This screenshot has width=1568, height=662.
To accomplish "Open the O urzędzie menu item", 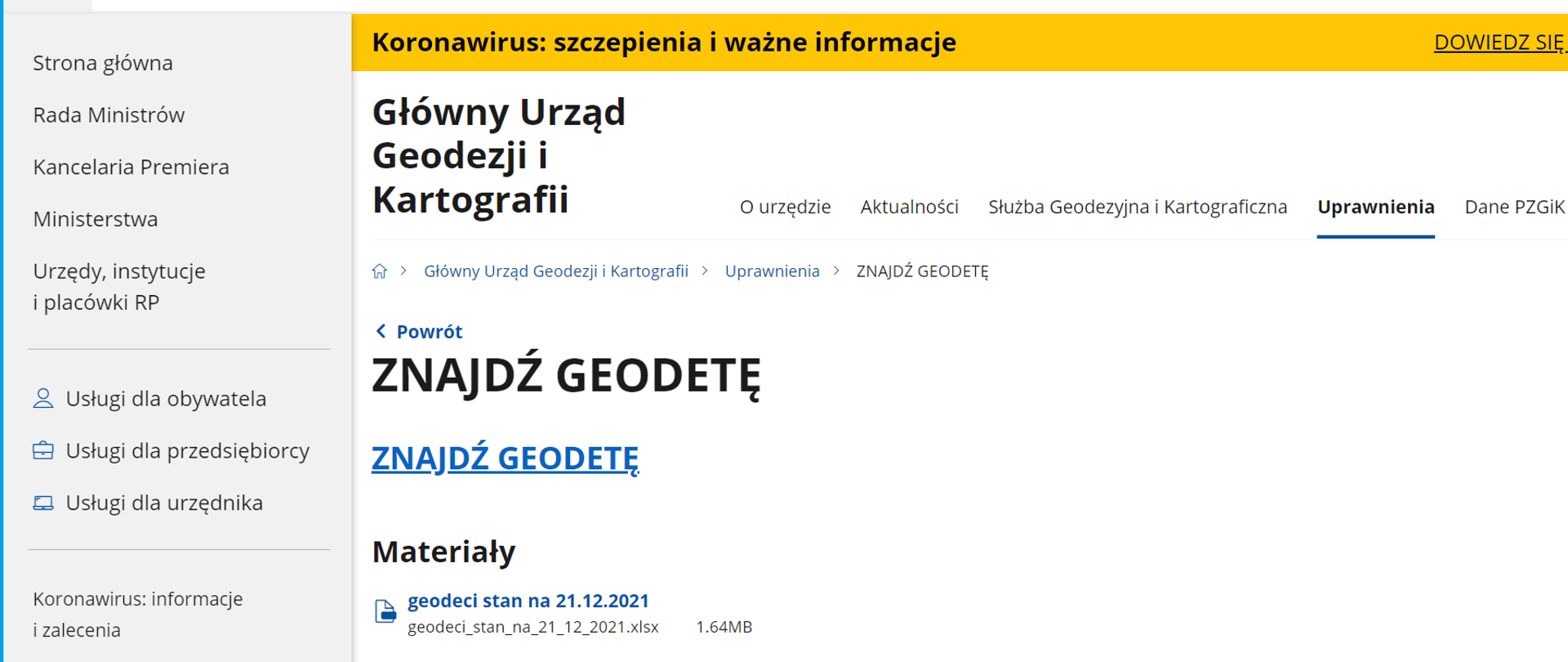I will [x=785, y=208].
